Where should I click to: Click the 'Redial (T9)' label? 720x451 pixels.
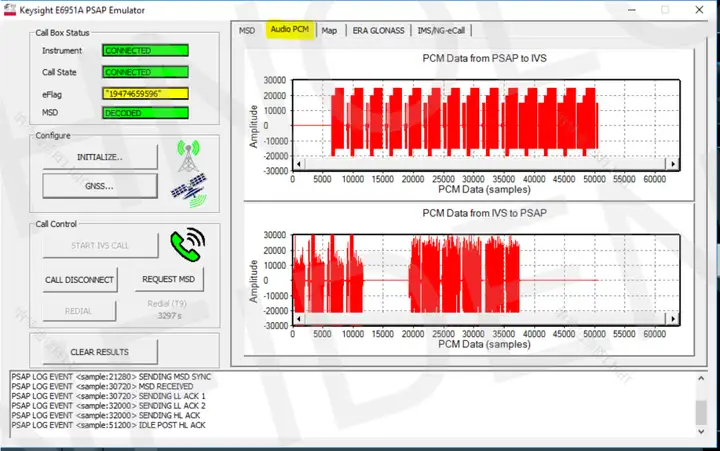coord(167,304)
